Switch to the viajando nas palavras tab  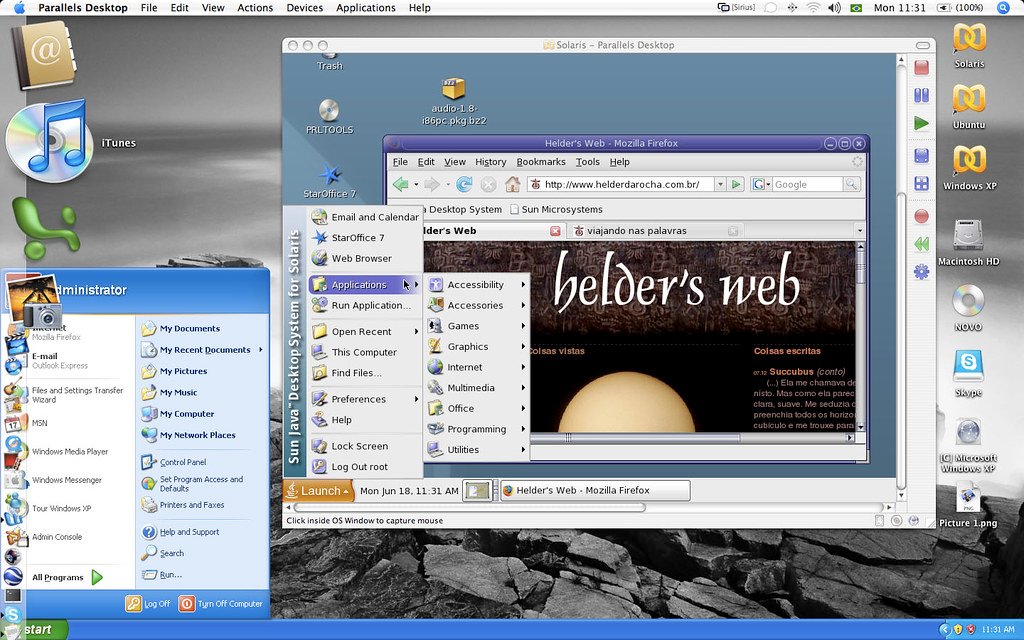[656, 231]
